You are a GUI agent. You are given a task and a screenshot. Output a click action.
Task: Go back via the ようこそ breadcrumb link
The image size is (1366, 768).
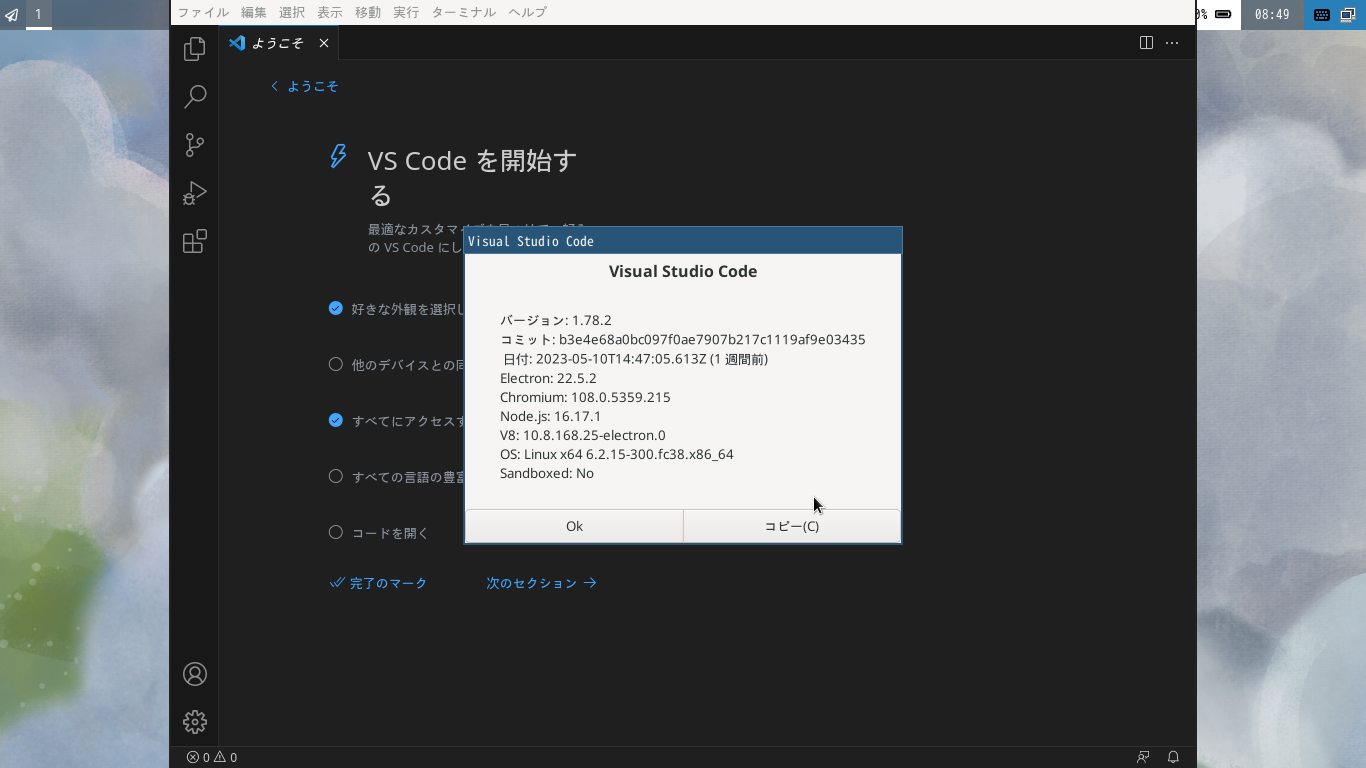tap(305, 86)
